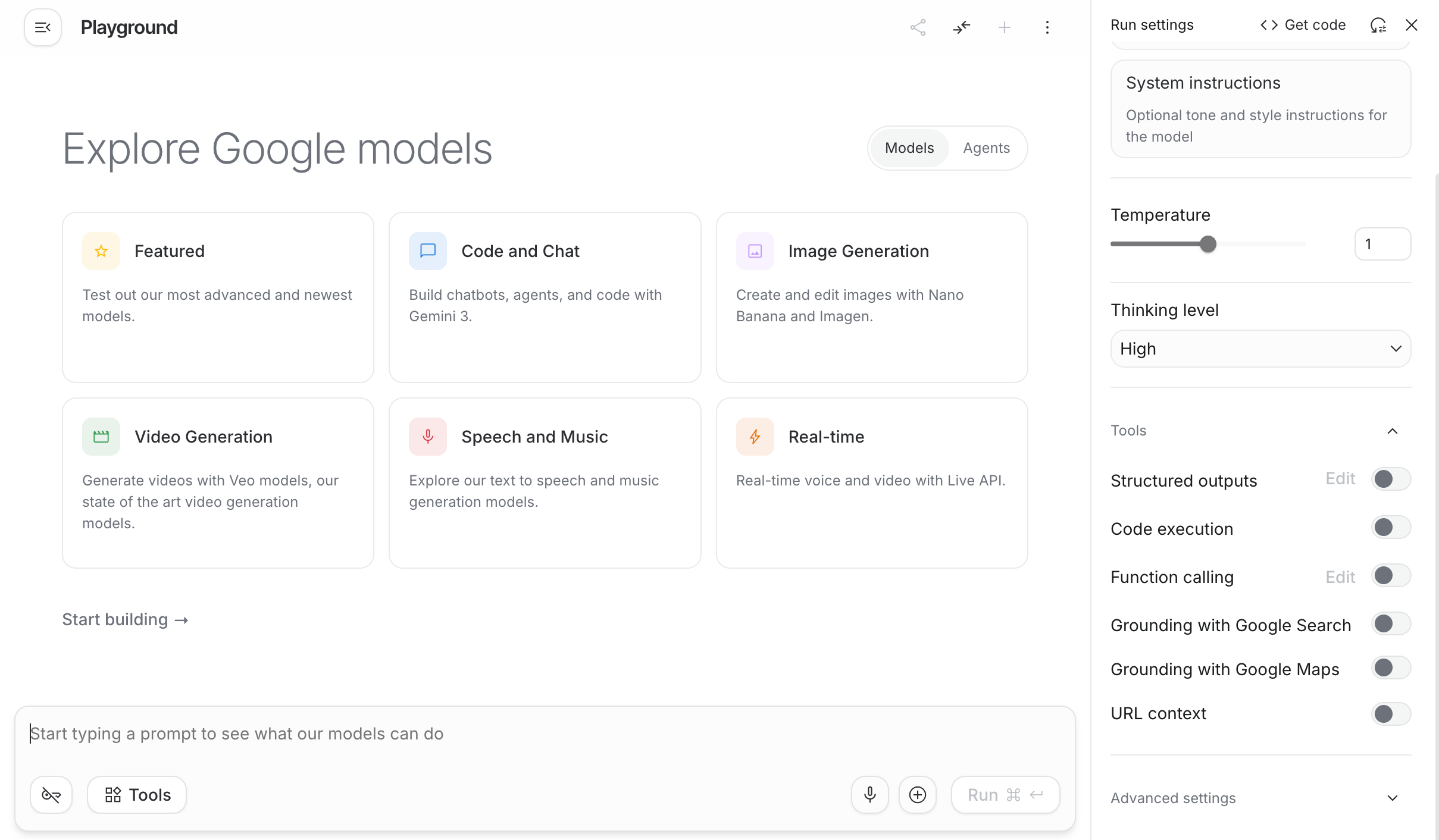This screenshot has height=840, width=1439.
Task: Add media with the circled plus button
Action: pyautogui.click(x=918, y=795)
